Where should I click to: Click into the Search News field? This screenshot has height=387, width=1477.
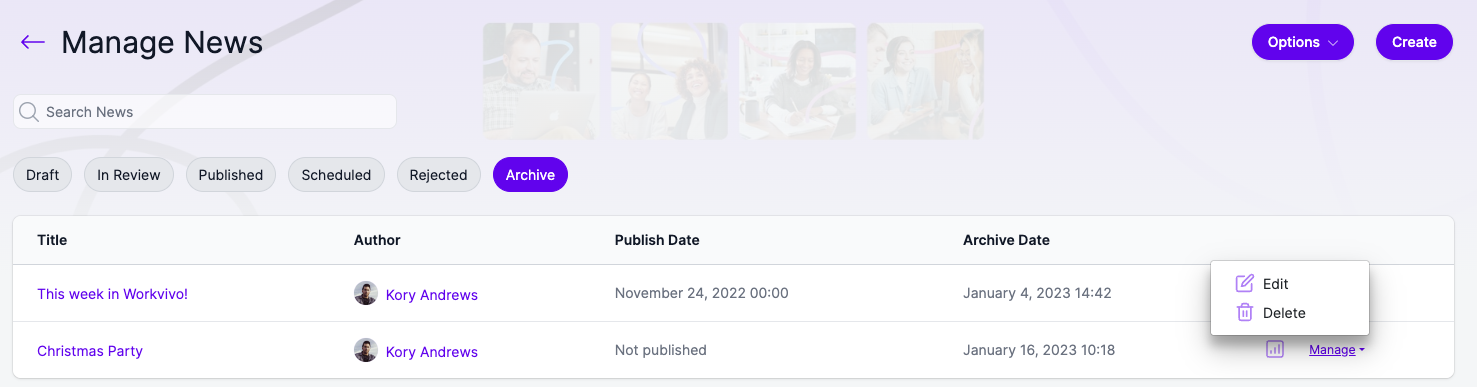205,112
